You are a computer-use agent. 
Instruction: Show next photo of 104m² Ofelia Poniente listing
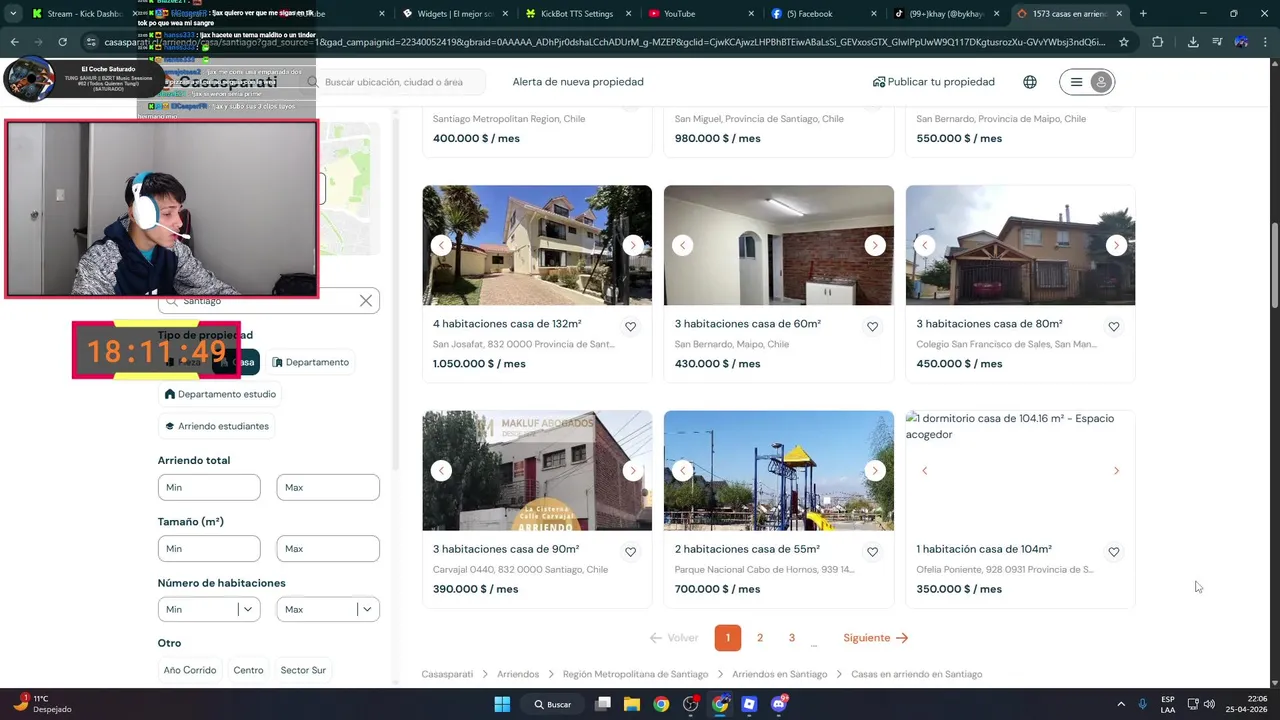pyautogui.click(x=1116, y=470)
